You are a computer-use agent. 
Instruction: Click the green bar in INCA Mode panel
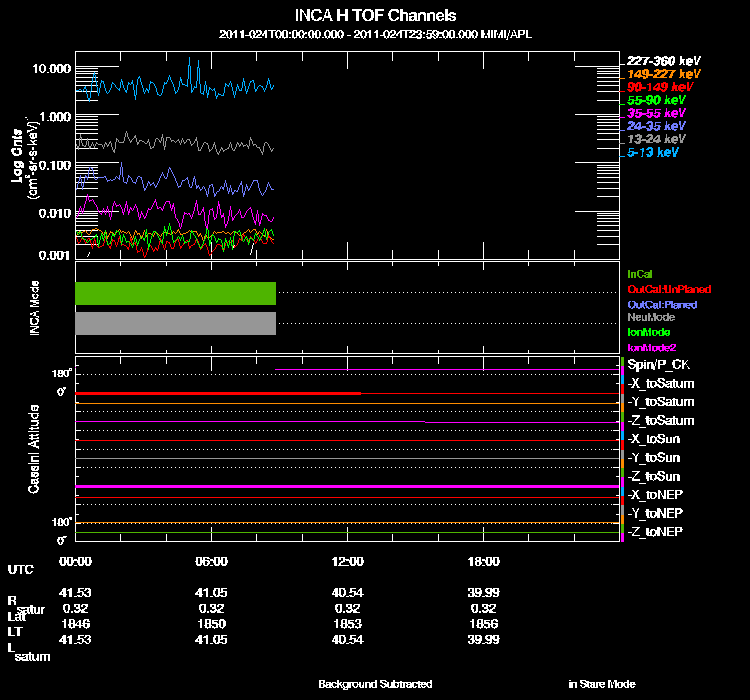tap(175, 293)
